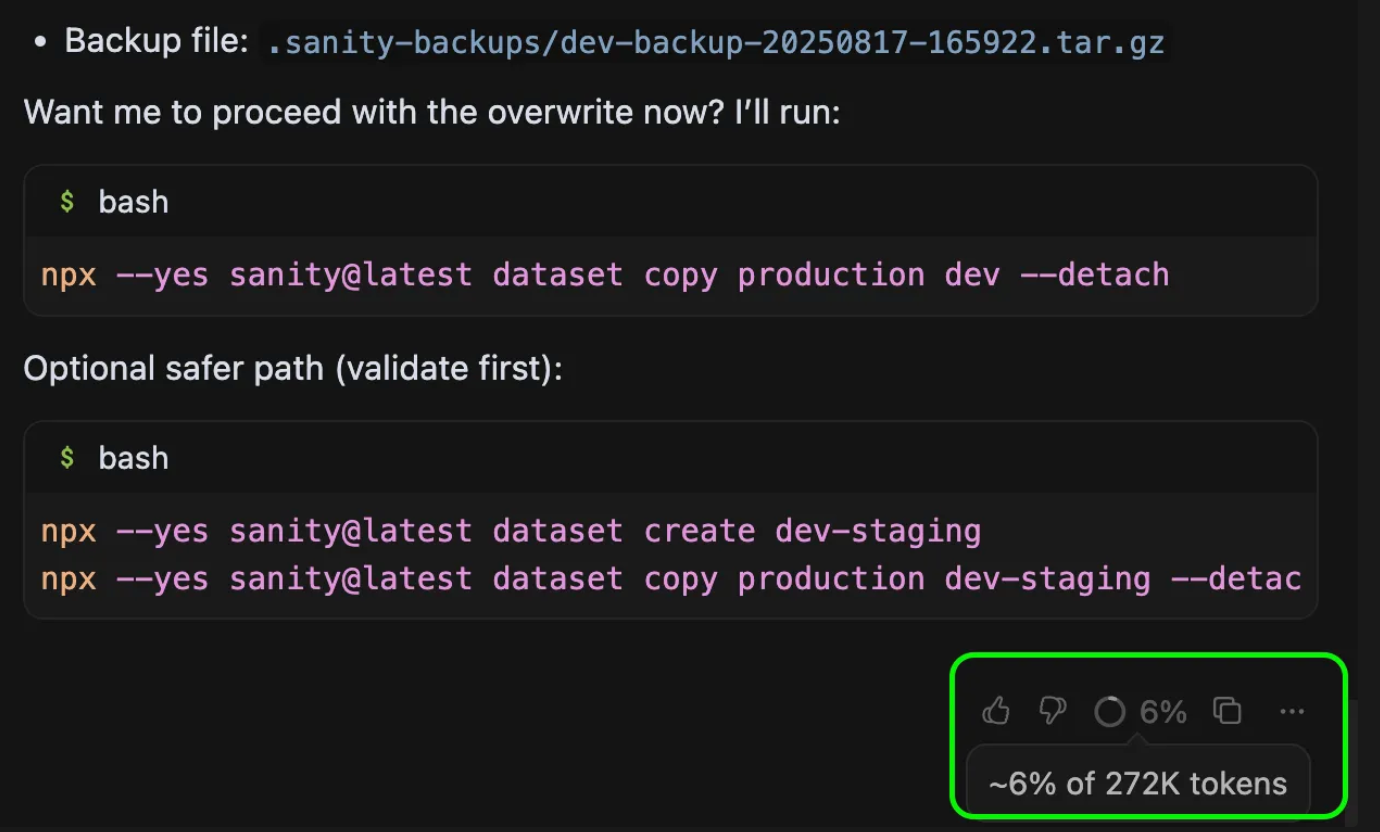Click the 'Backup file:' bullet label
The height and width of the screenshot is (832, 1380).
156,42
